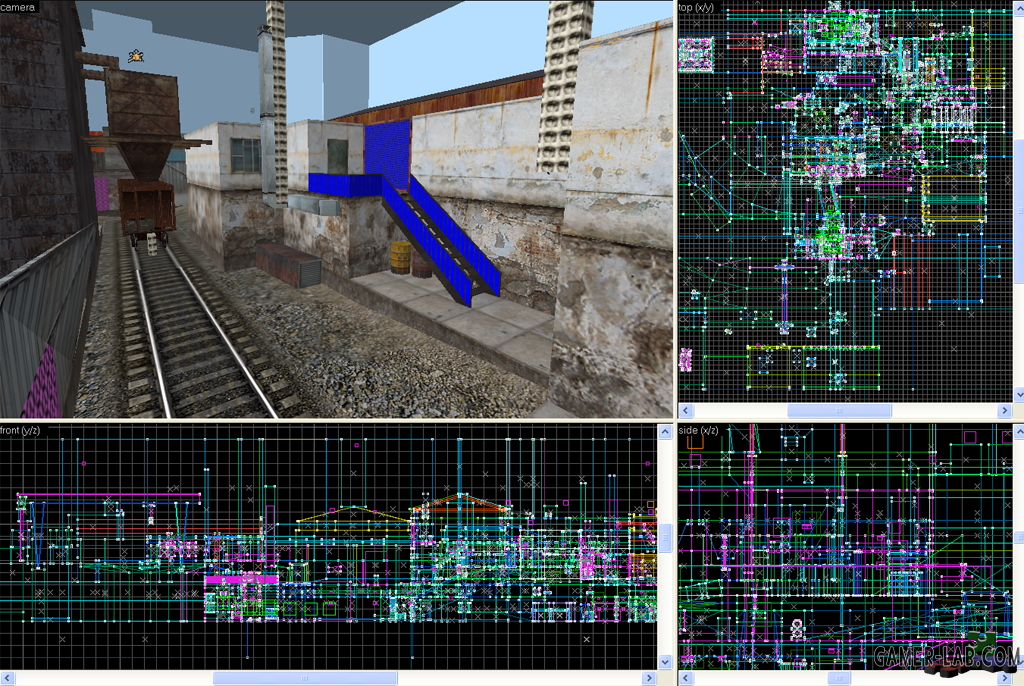Click down scroll arrow of front view
Screen dimensions: 1024x686
665,662
